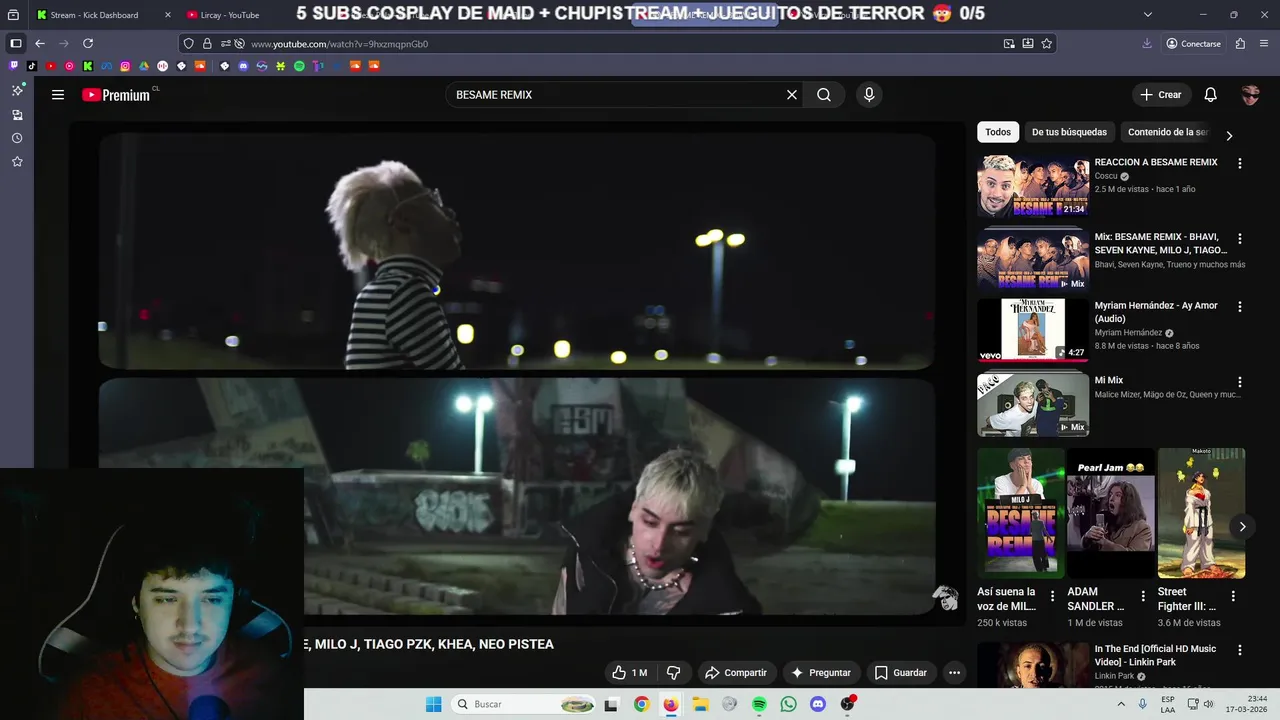Reload the current page

click(x=88, y=44)
